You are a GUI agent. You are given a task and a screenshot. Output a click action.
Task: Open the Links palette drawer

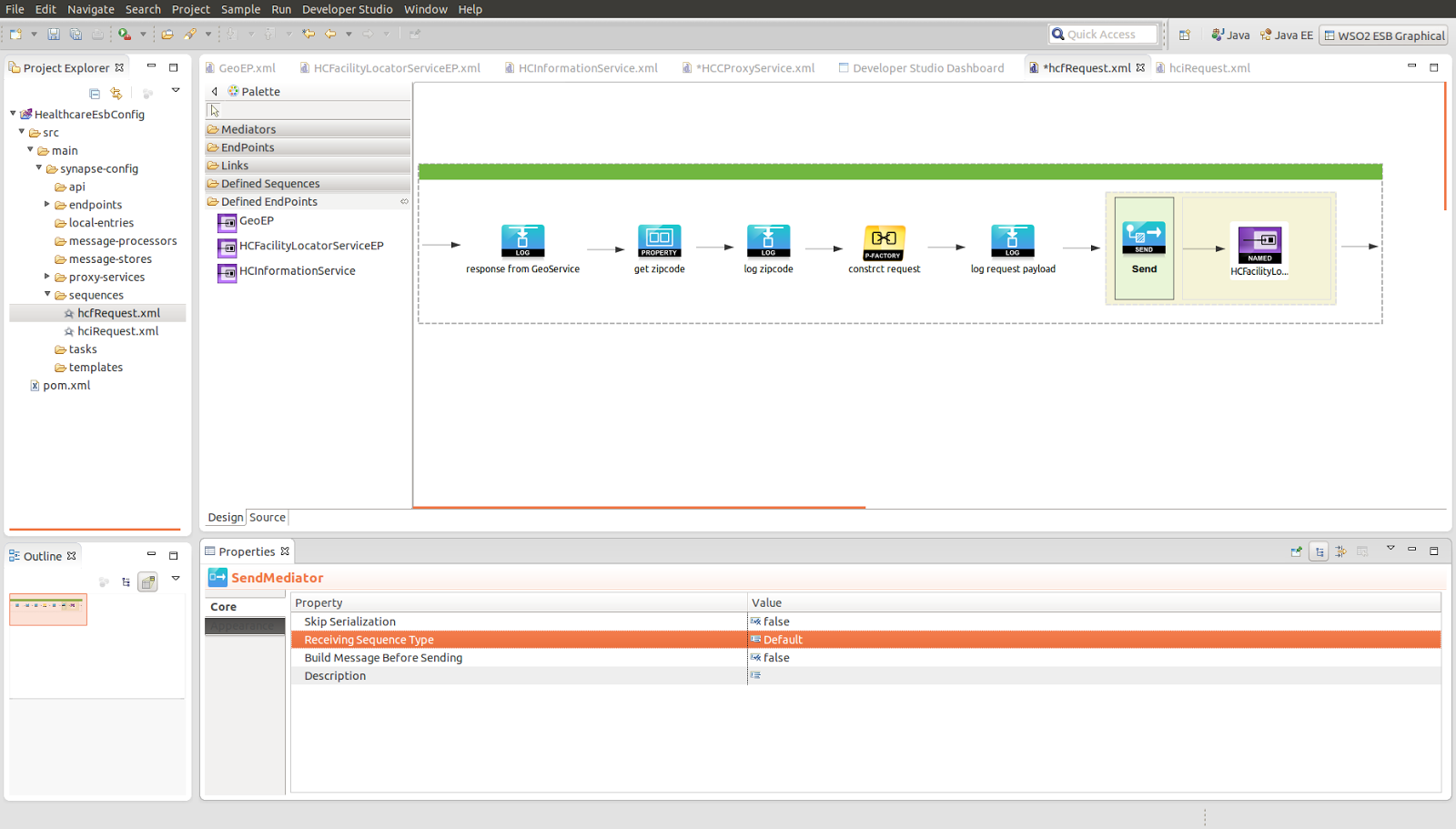pyautogui.click(x=308, y=166)
